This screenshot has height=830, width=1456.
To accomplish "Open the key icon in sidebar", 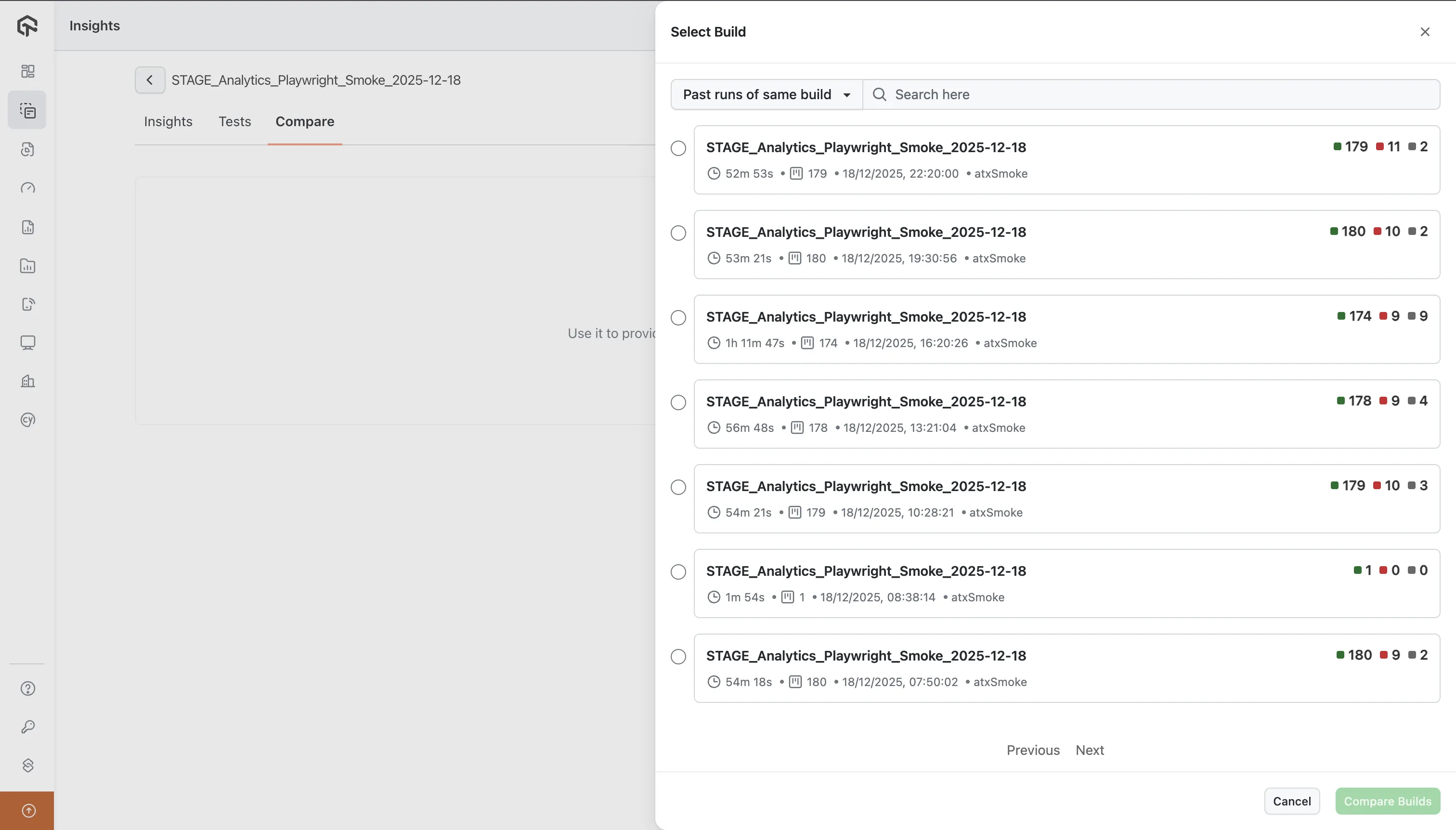I will (x=27, y=727).
